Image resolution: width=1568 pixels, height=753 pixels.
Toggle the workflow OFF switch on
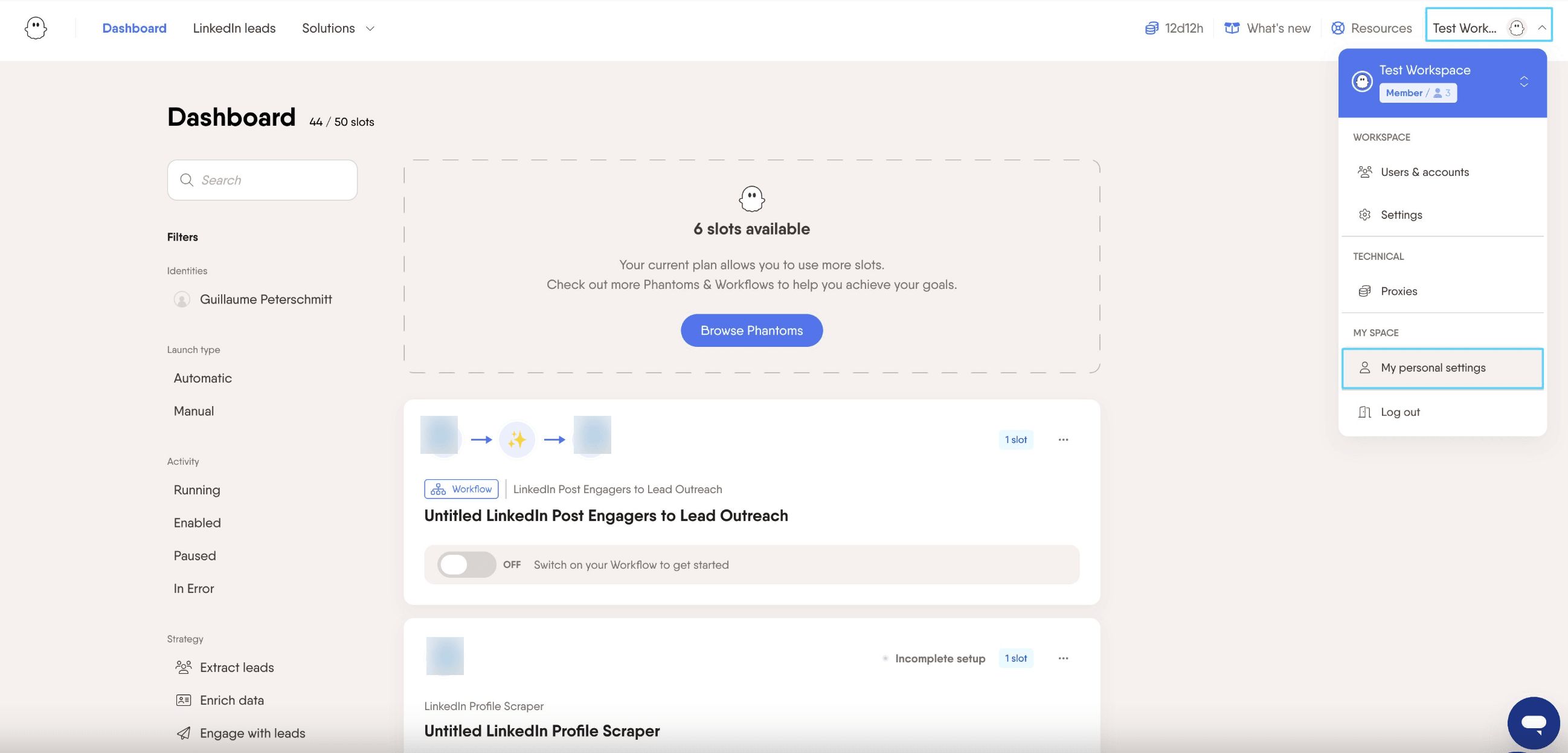click(x=466, y=564)
